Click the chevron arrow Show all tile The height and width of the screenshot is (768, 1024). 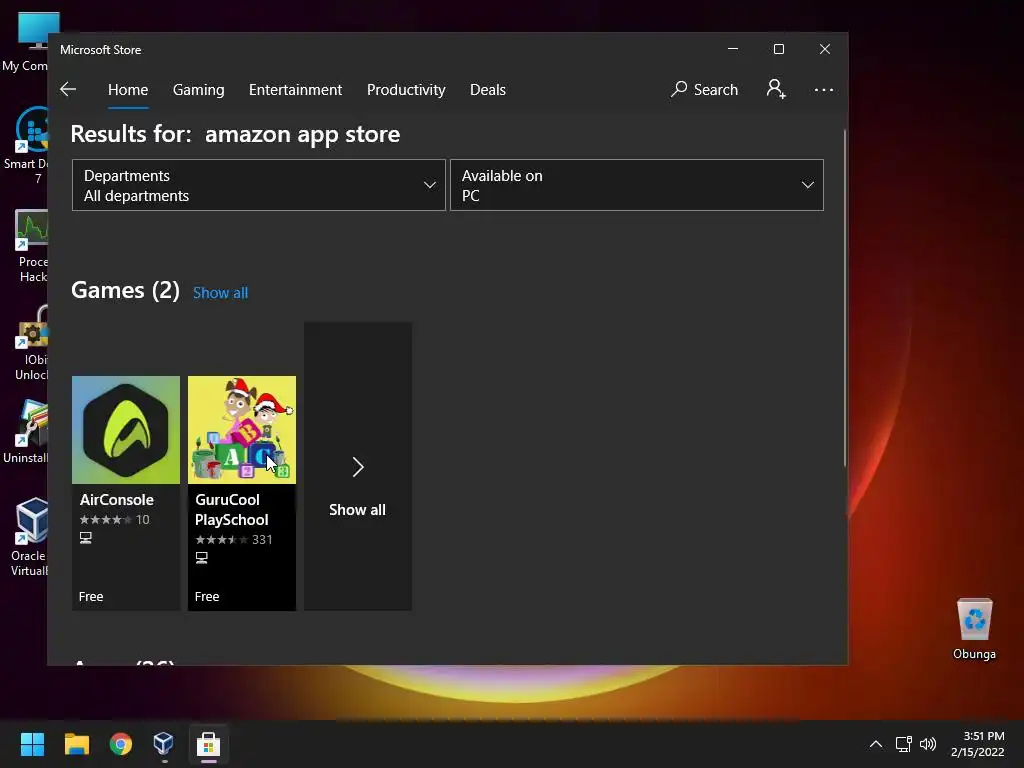coord(358,466)
